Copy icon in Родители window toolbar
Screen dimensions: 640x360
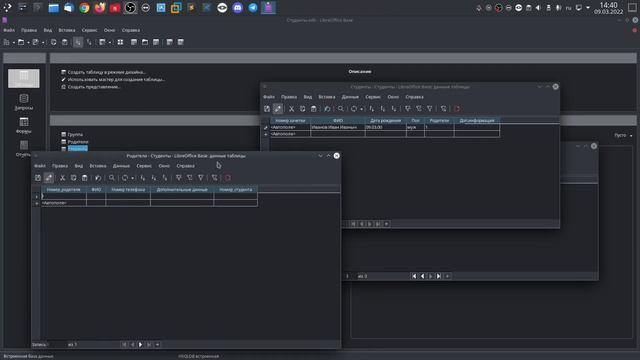(73, 178)
